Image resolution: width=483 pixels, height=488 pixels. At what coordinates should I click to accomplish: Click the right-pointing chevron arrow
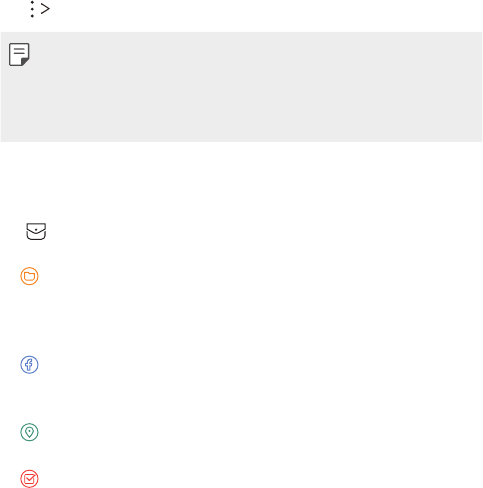point(45,9)
